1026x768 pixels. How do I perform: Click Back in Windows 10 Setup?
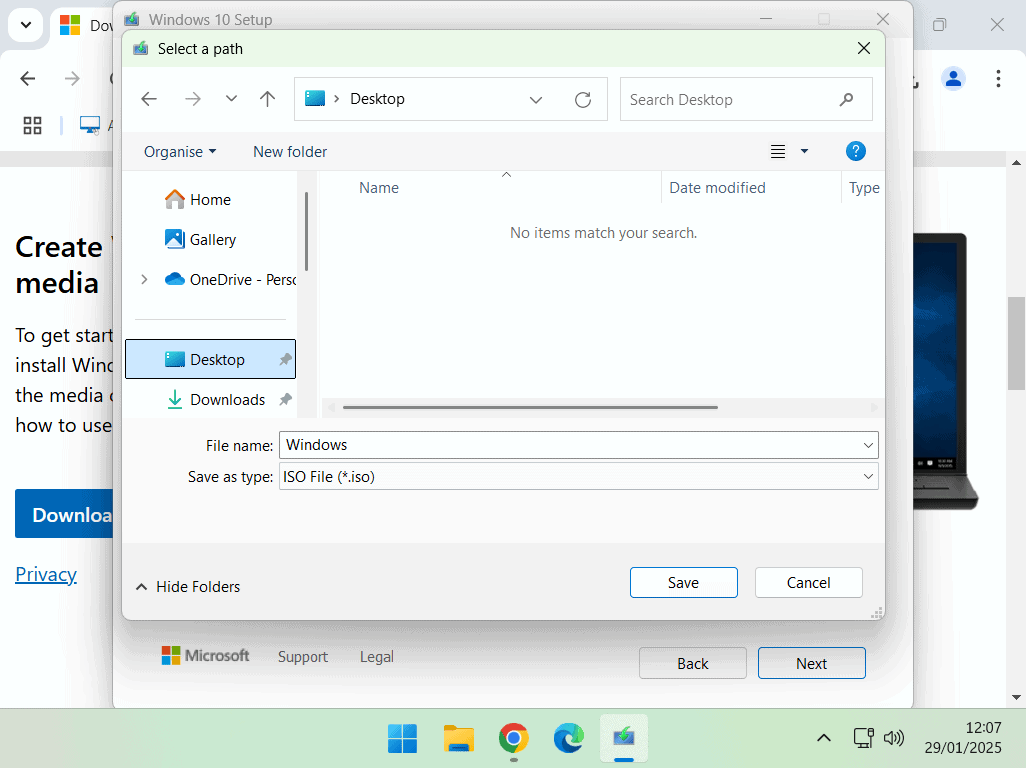692,663
